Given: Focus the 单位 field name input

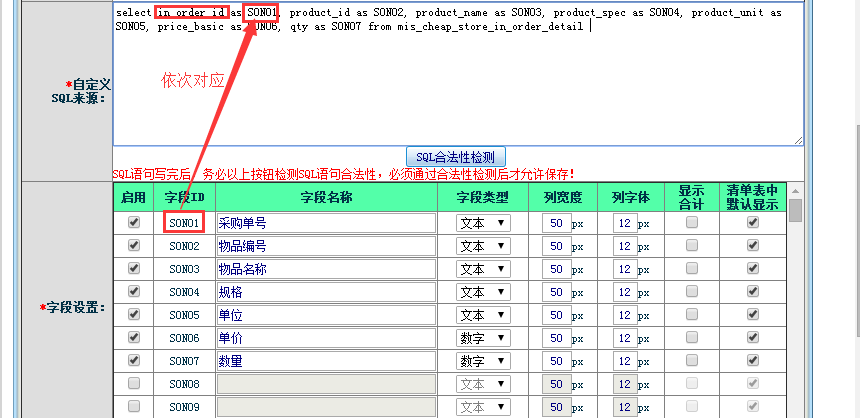Looking at the screenshot, I should [326, 315].
